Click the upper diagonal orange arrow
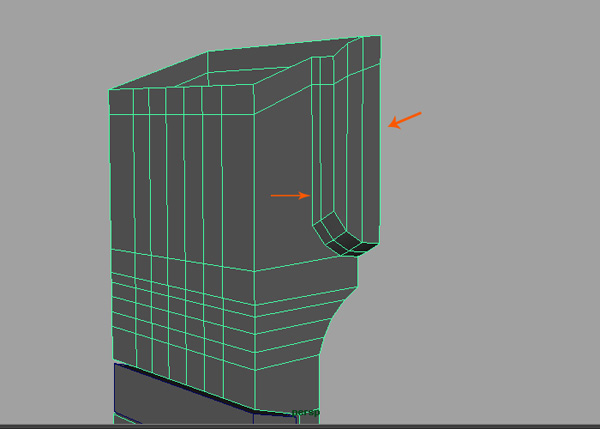600x429 pixels. click(405, 120)
